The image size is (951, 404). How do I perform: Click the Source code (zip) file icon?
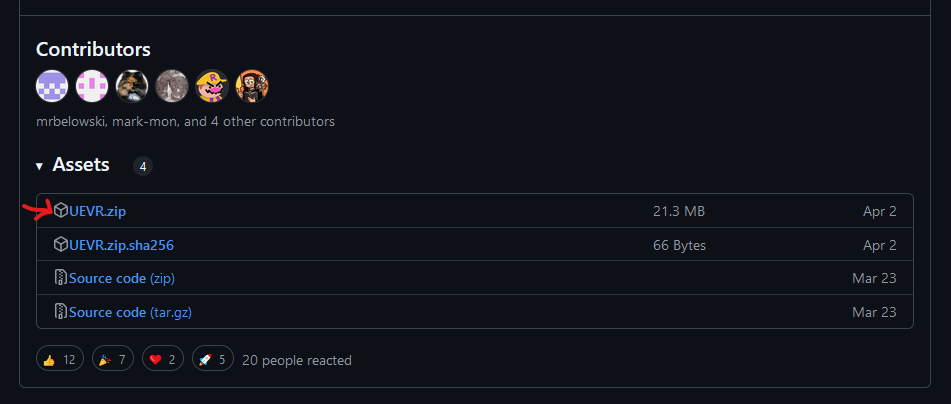click(x=61, y=278)
